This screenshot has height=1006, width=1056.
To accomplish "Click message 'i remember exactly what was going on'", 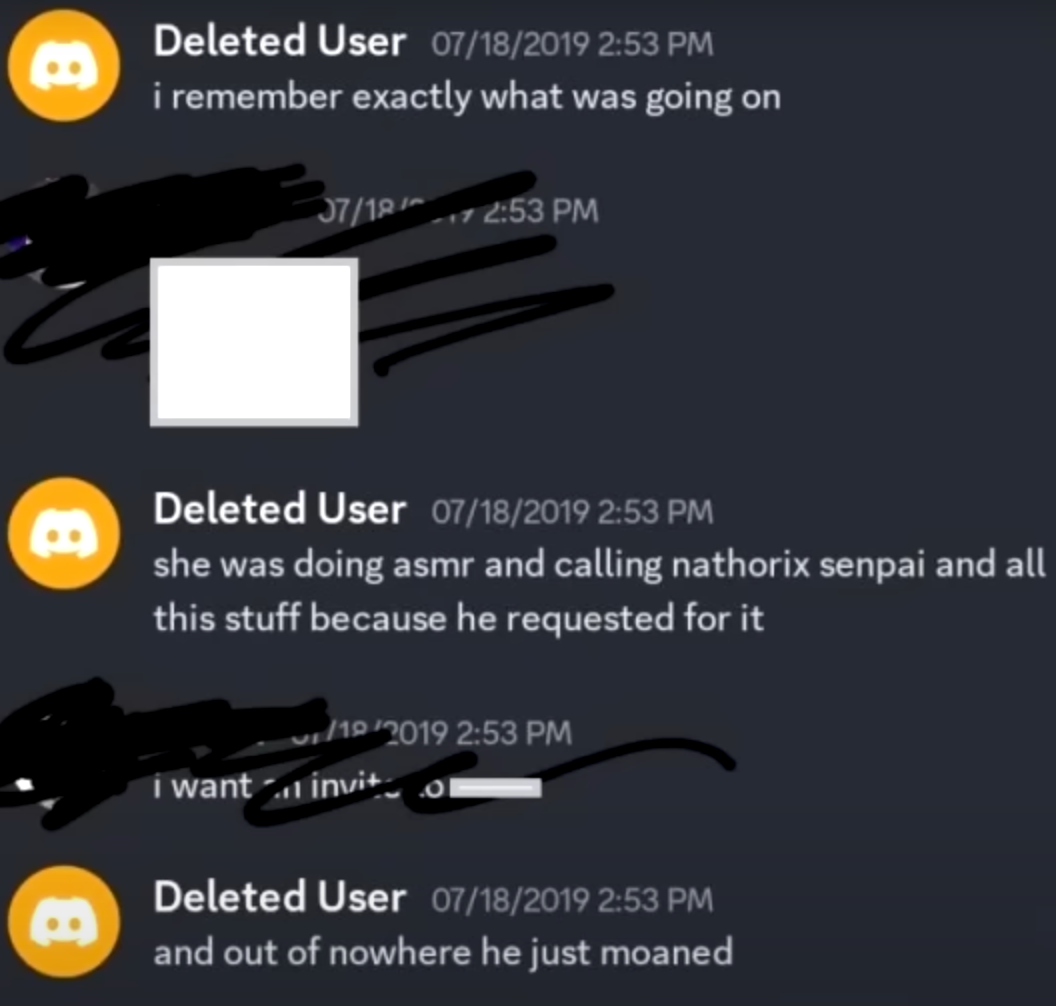I will [467, 98].
